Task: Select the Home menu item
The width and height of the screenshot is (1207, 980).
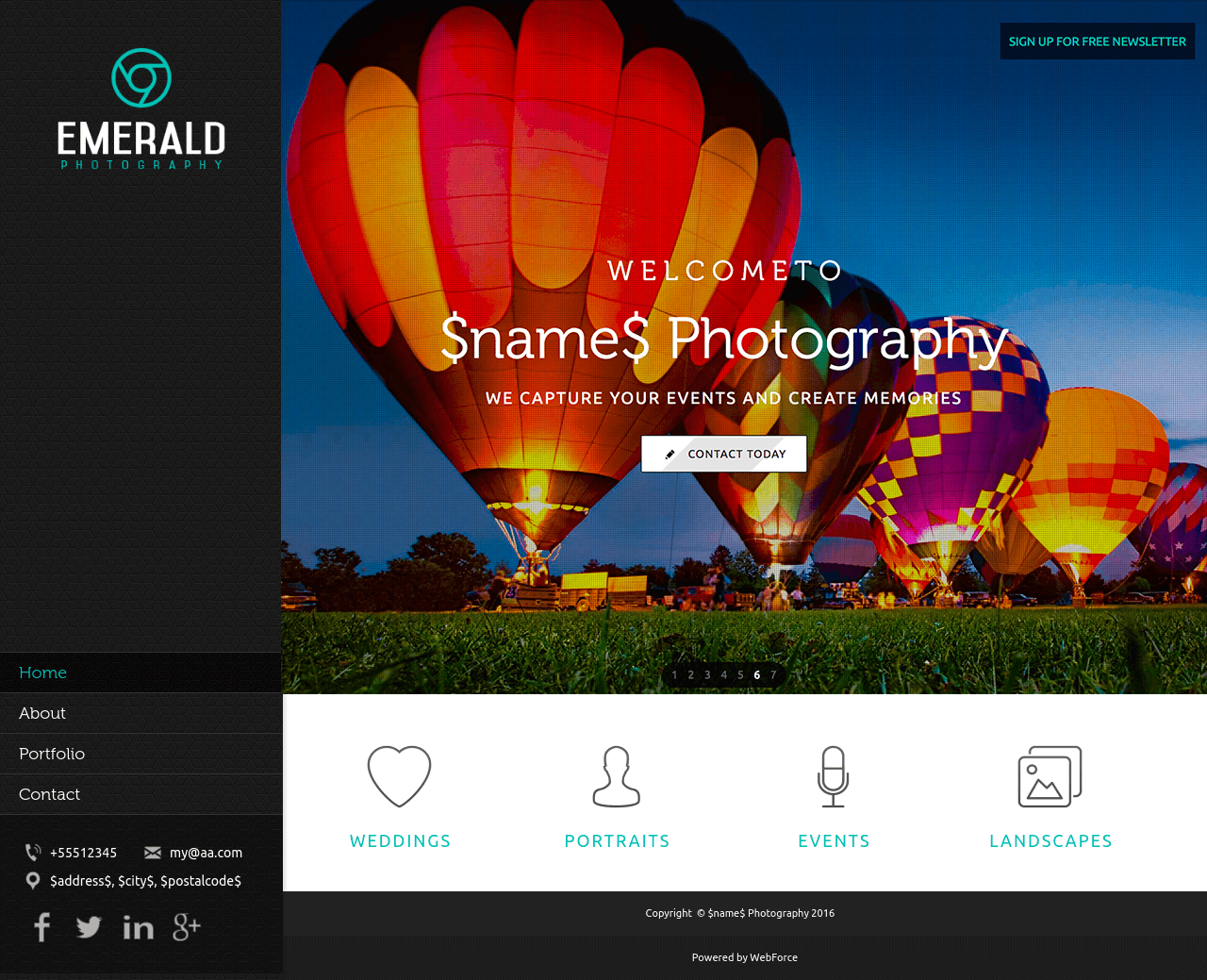Action: 43,673
